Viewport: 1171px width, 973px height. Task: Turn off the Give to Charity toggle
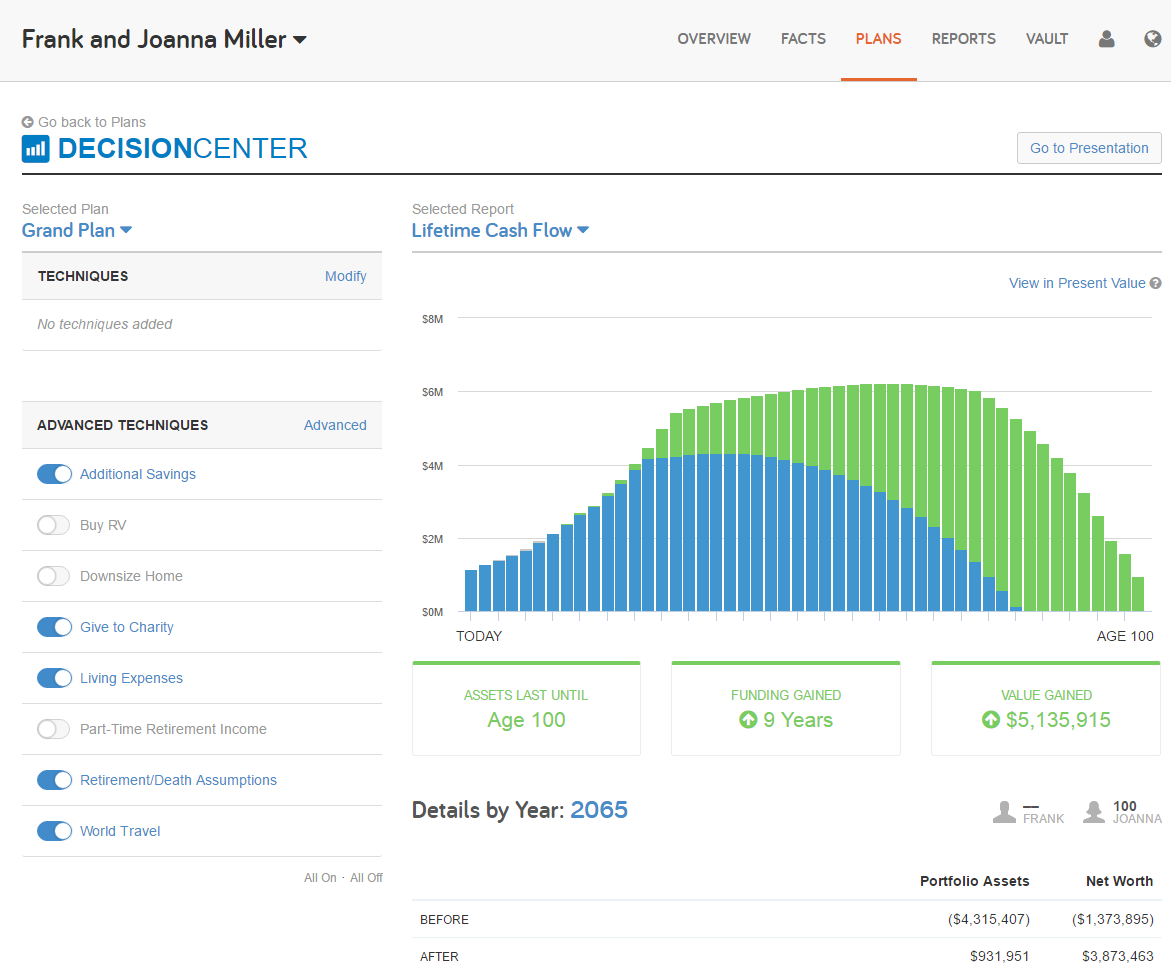click(54, 626)
